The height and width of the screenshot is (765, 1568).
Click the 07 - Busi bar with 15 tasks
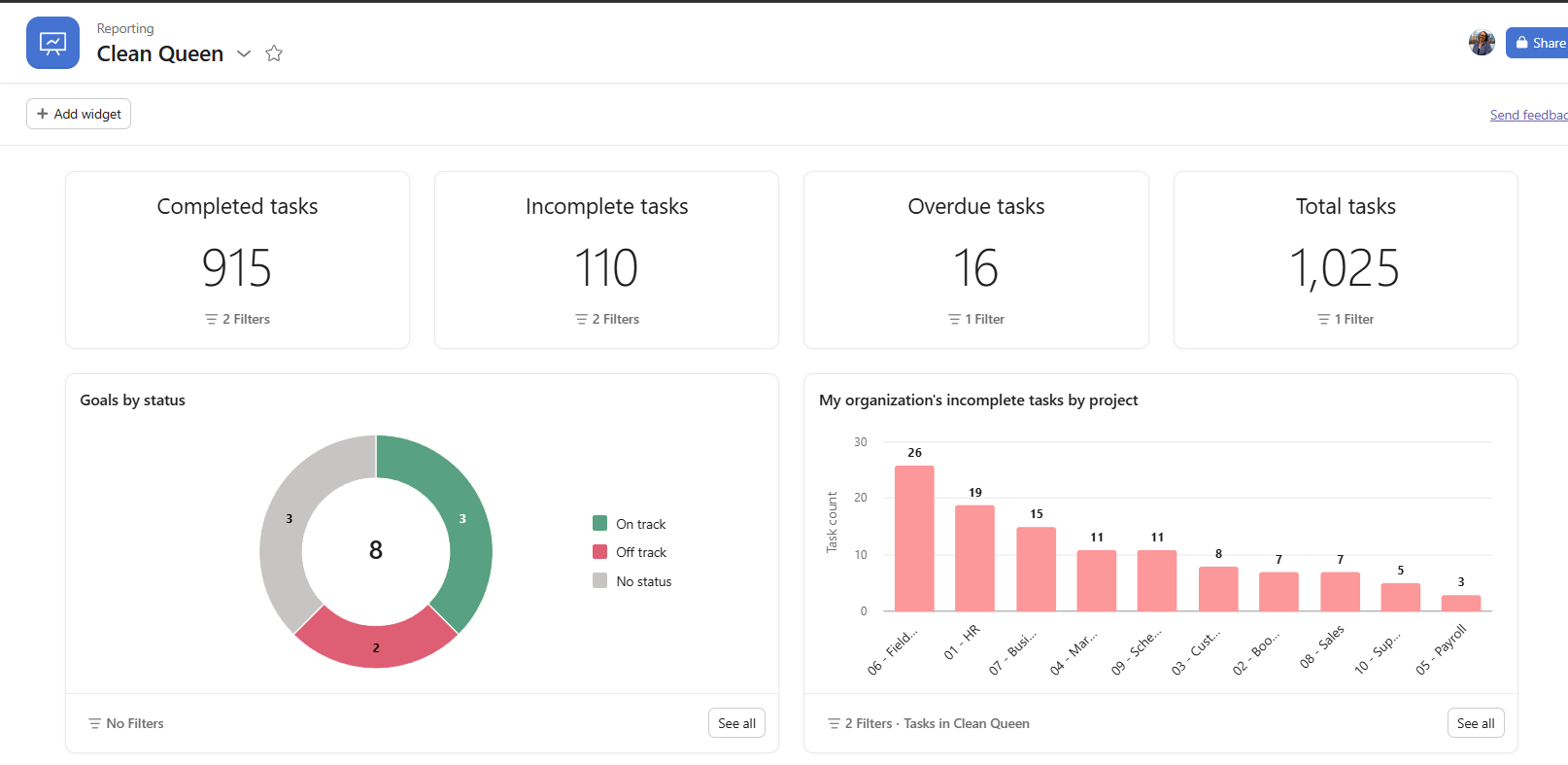[x=1036, y=570]
